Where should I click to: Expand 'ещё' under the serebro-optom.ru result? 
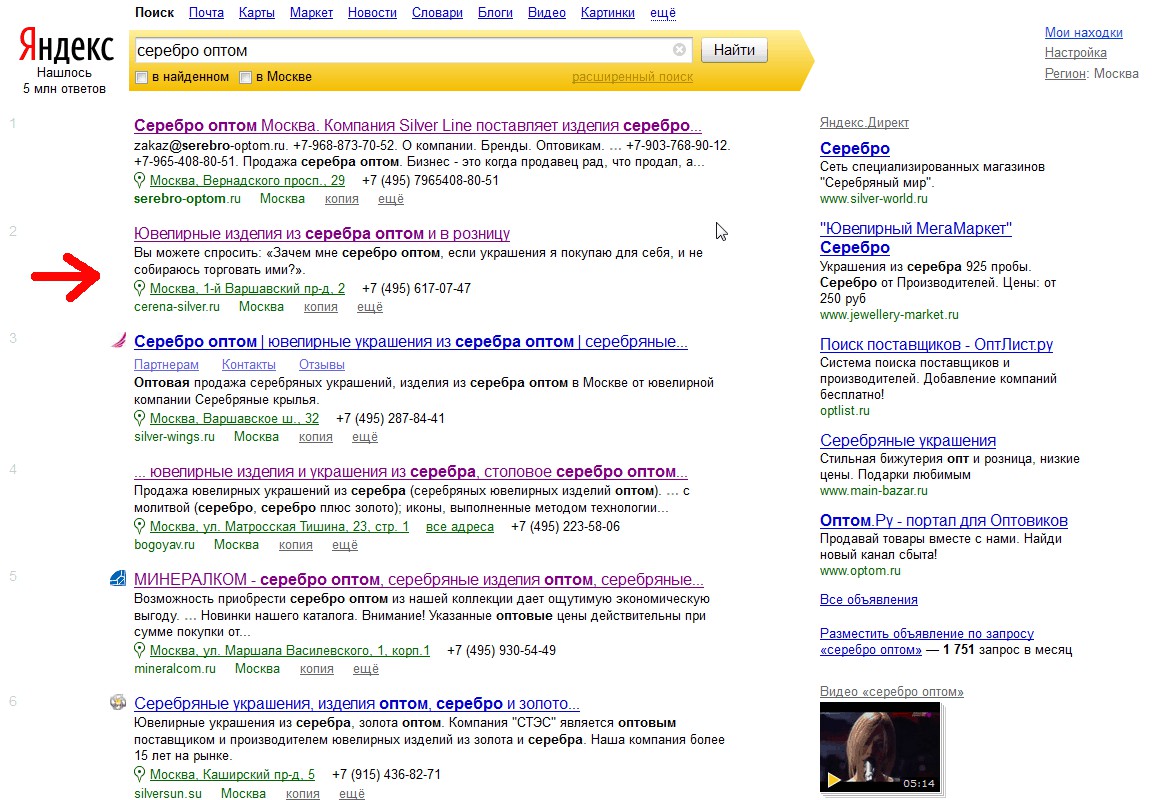click(x=391, y=199)
